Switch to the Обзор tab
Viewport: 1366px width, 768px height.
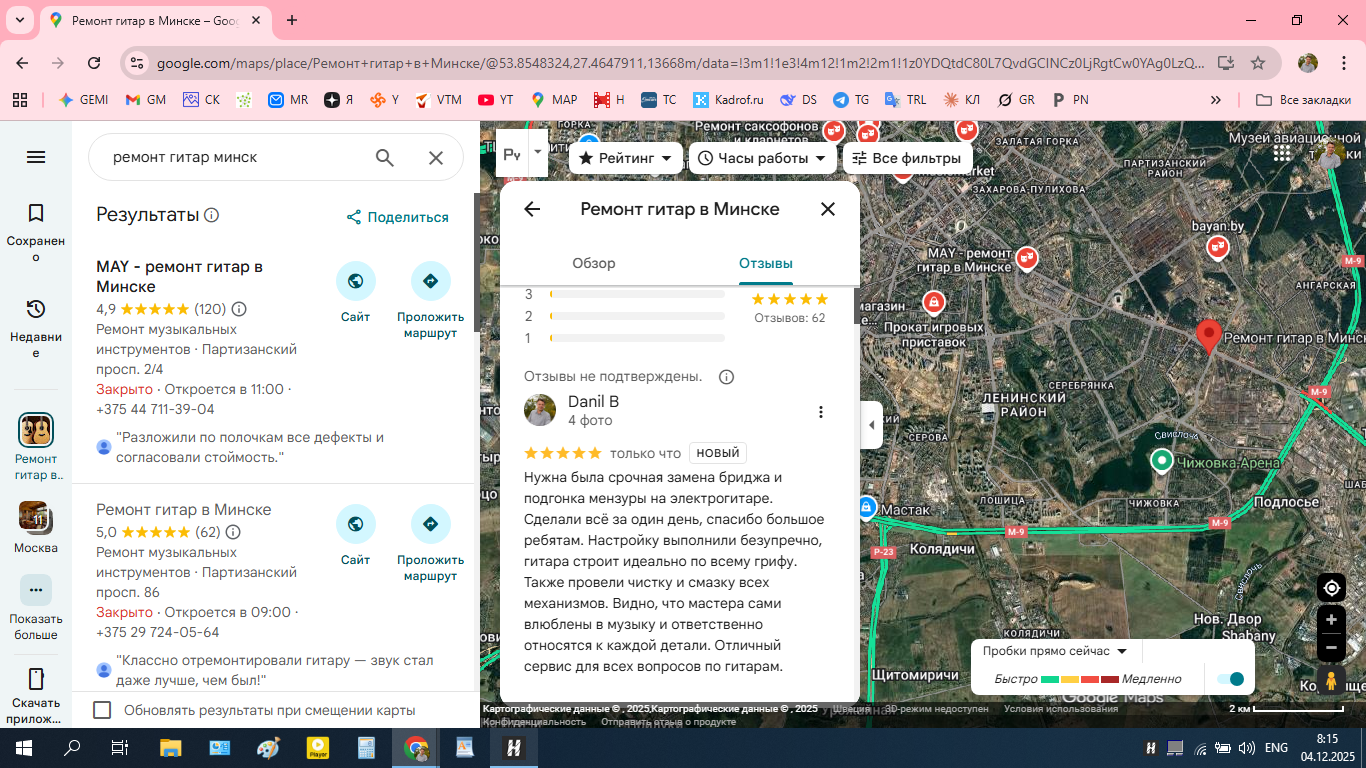594,263
